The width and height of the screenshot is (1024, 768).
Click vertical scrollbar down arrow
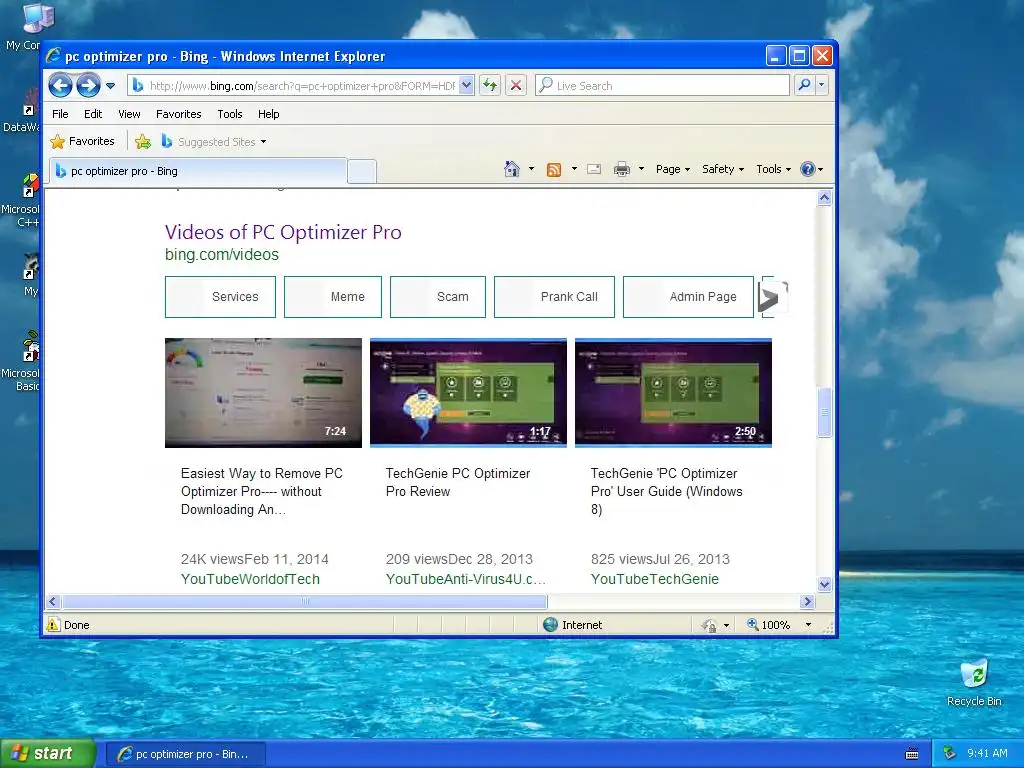824,584
